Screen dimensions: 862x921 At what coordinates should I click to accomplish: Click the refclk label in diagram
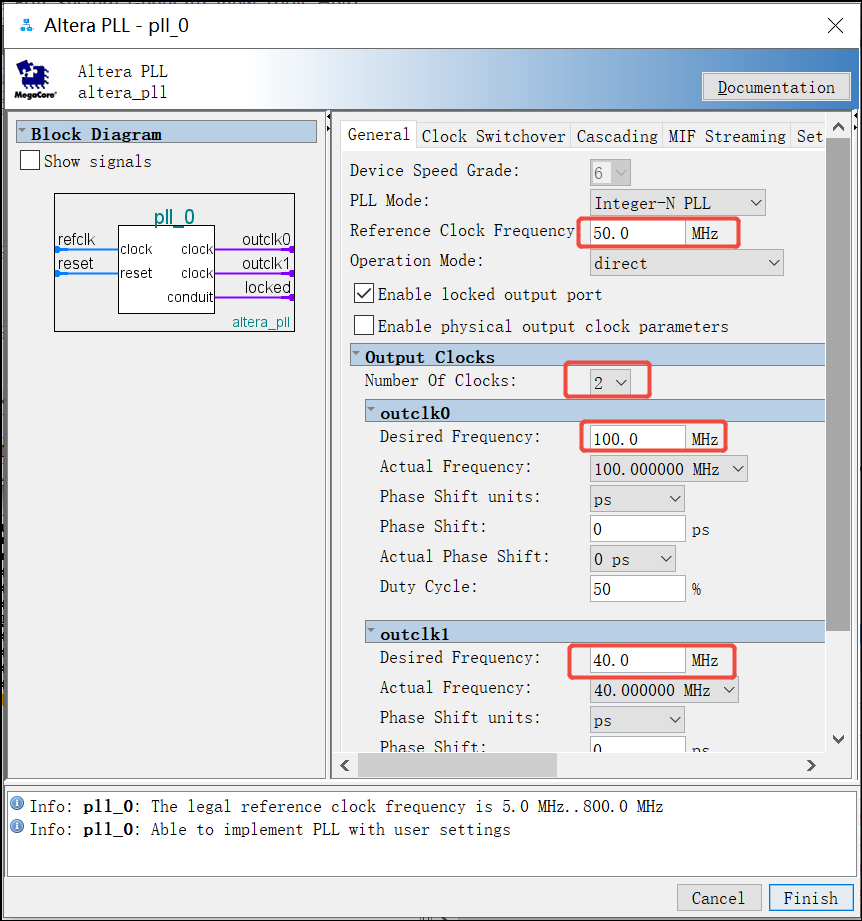[76, 239]
